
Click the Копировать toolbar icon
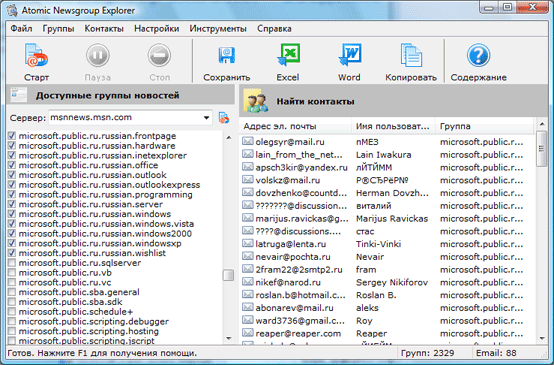click(x=411, y=55)
